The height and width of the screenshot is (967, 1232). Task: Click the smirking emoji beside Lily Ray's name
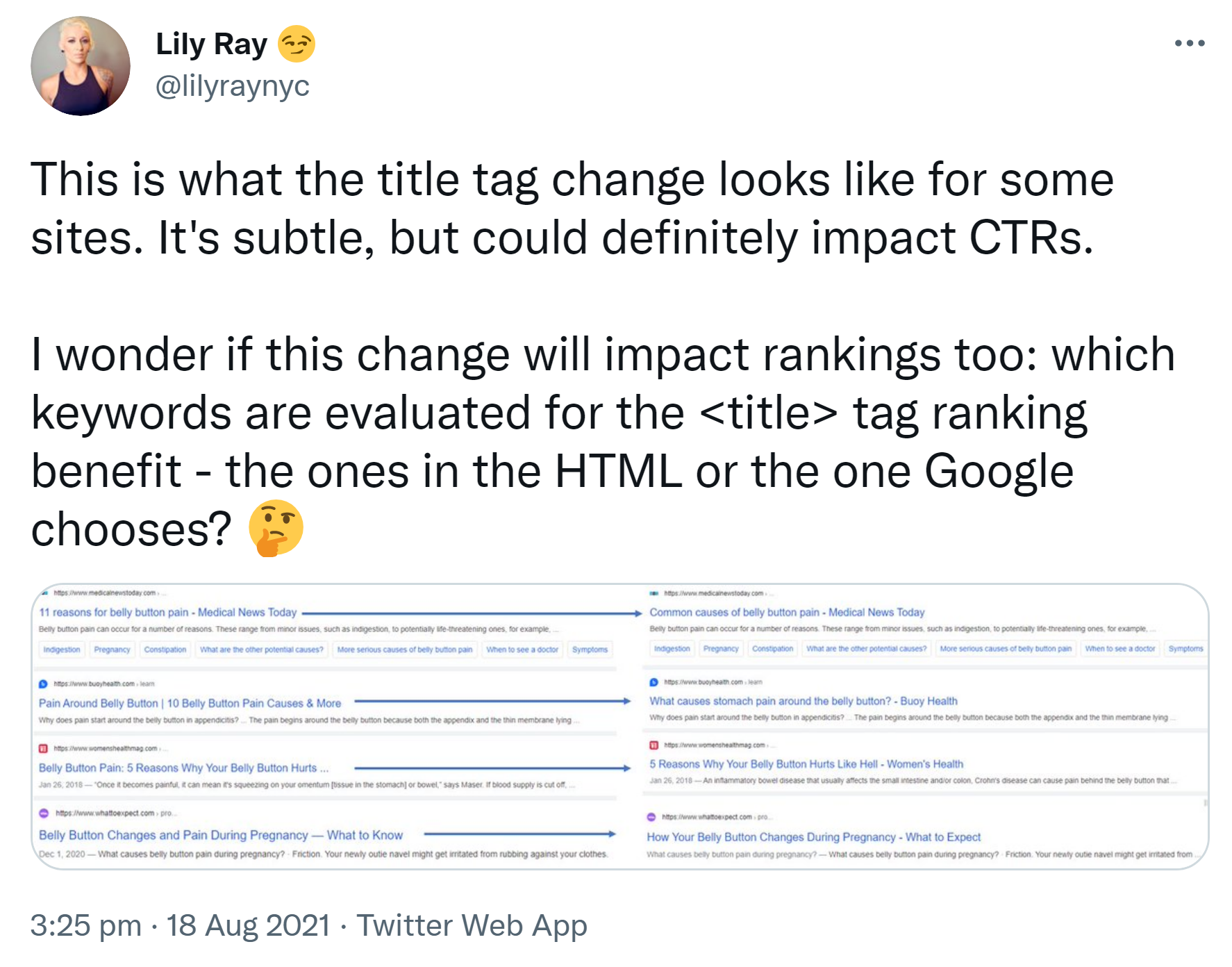[x=297, y=44]
